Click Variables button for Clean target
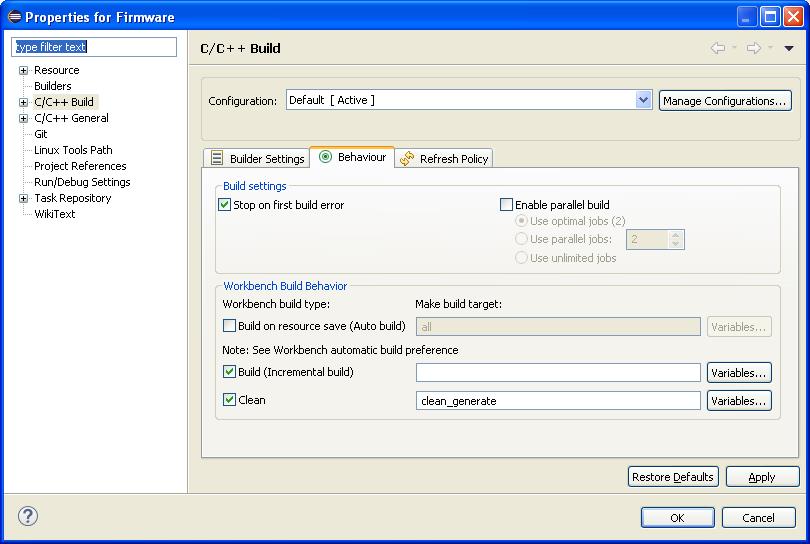The image size is (810, 544). (x=739, y=401)
